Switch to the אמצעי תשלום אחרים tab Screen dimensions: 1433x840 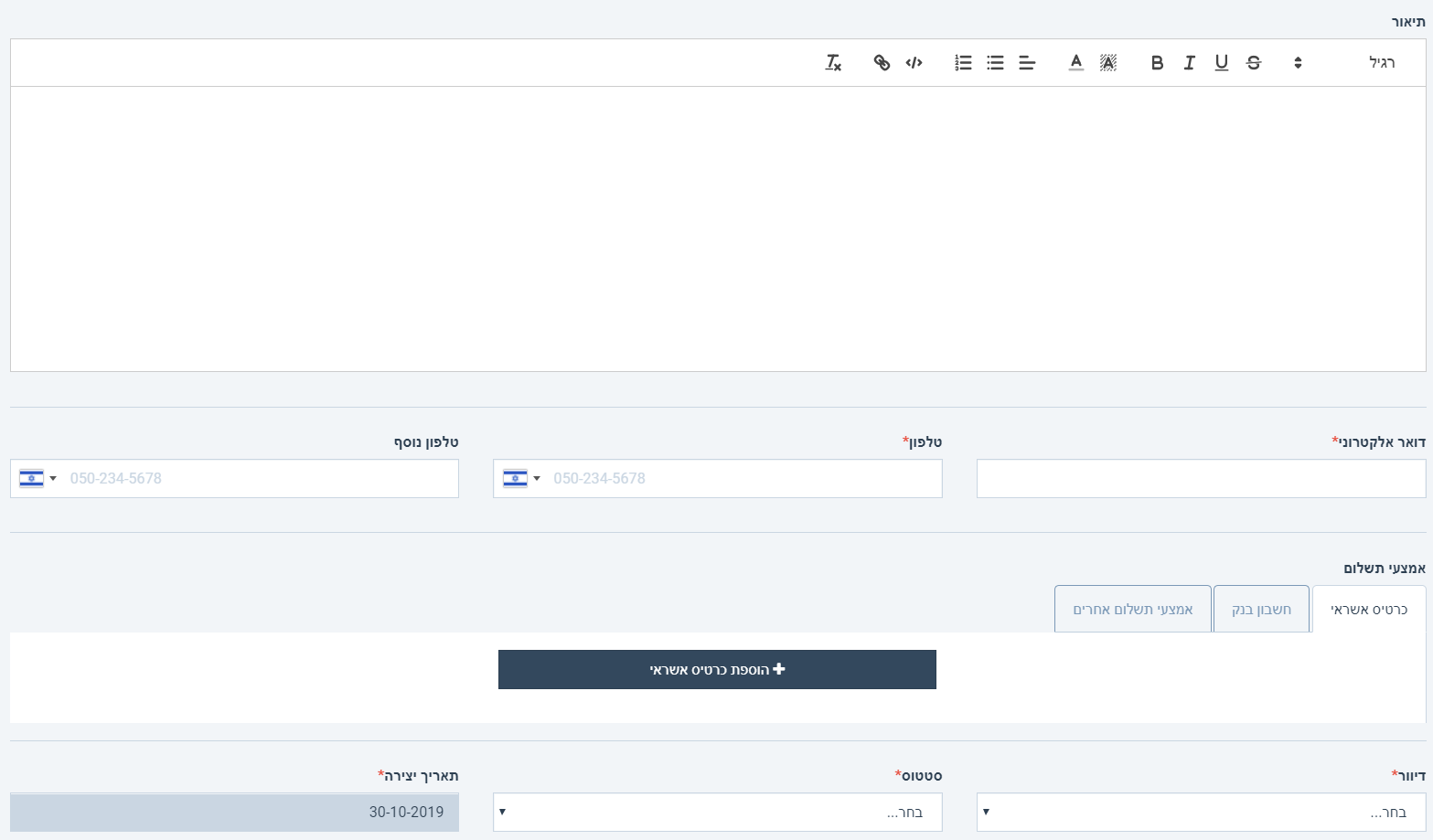pos(1133,610)
